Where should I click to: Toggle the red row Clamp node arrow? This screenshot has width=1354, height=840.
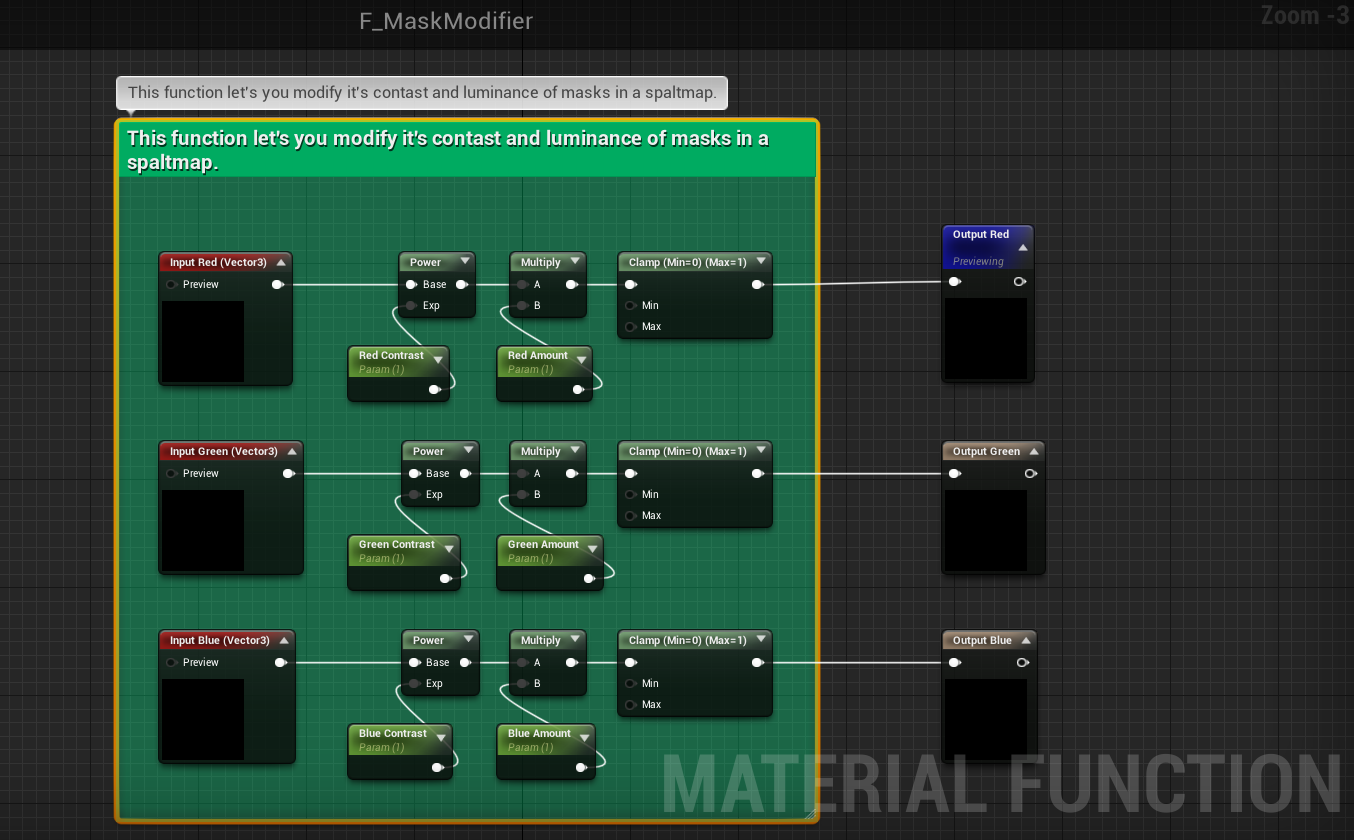pos(761,262)
